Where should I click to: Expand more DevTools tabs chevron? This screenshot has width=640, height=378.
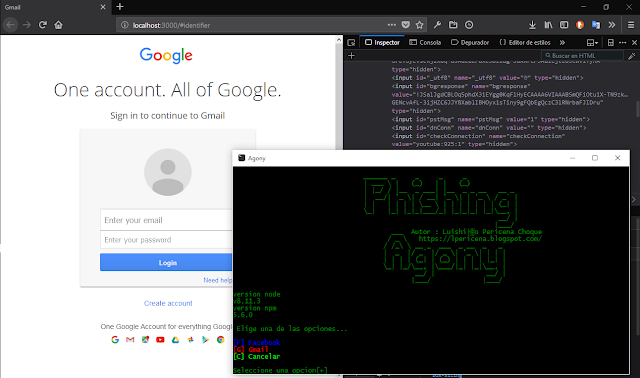(x=562, y=42)
